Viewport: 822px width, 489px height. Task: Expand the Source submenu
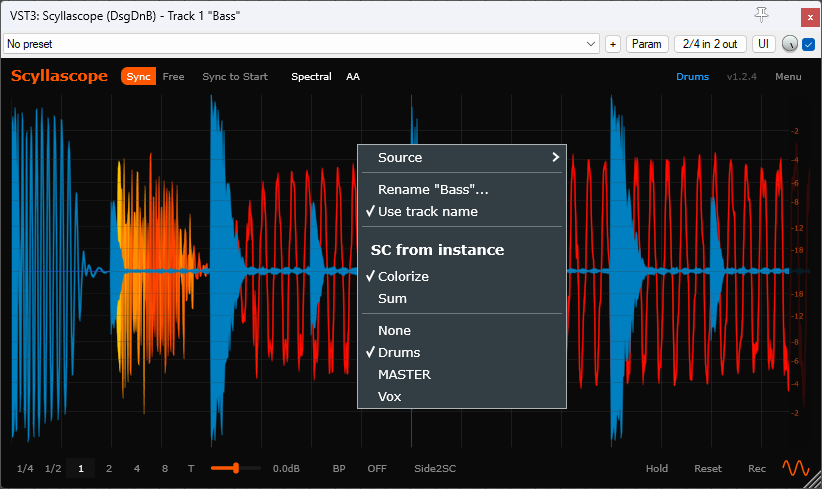462,157
